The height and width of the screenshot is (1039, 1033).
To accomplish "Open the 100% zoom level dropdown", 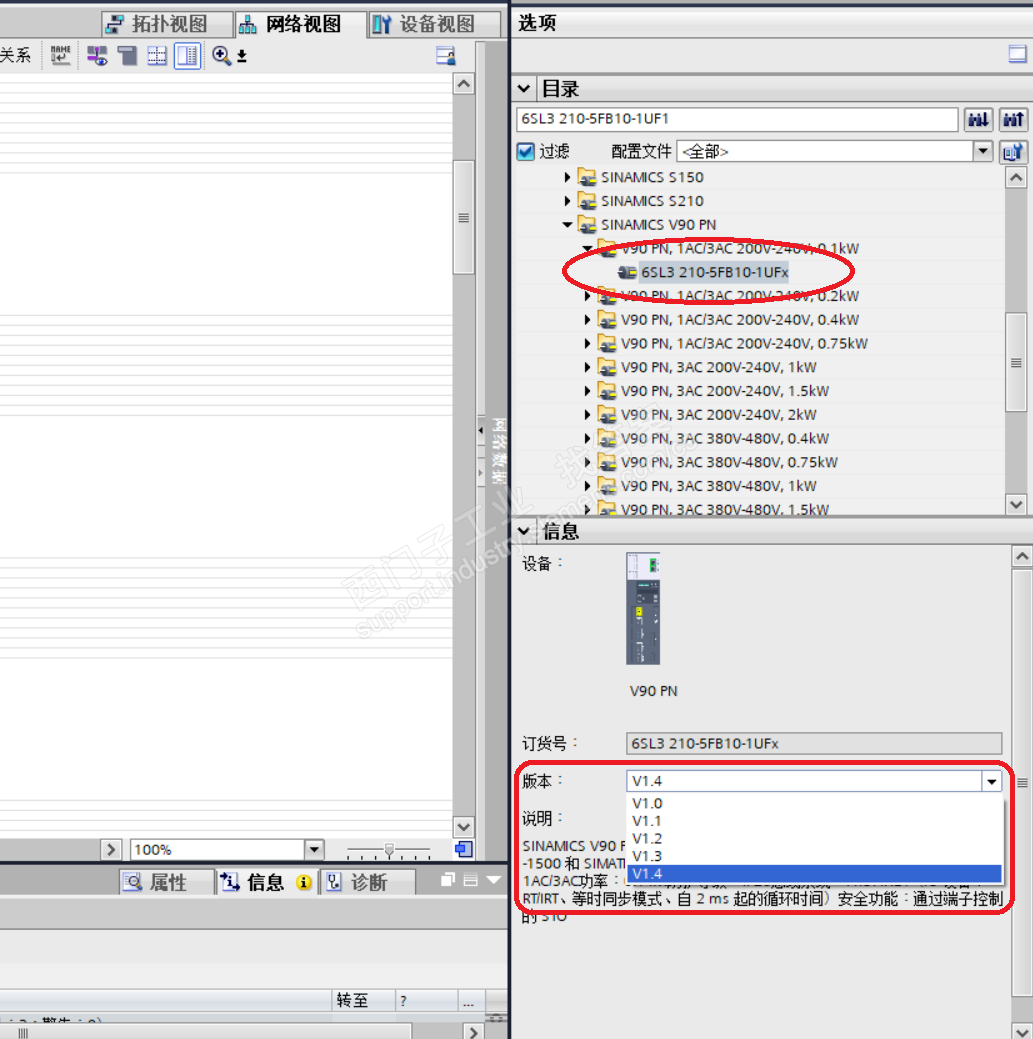I will pyautogui.click(x=314, y=849).
